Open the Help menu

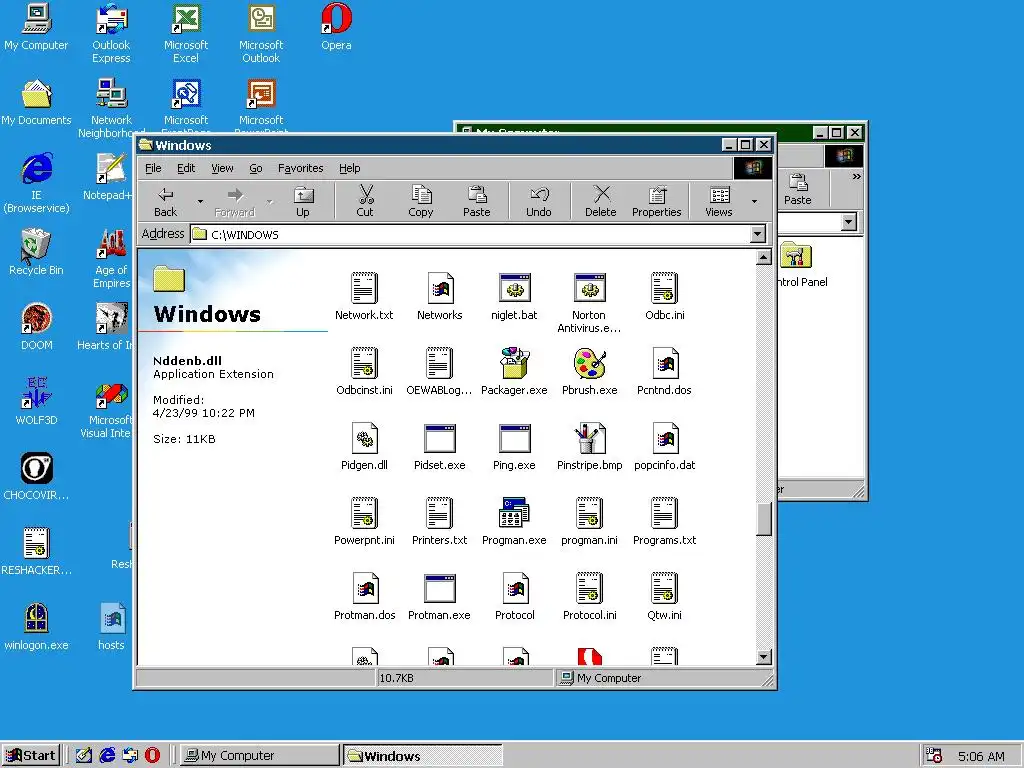pyautogui.click(x=349, y=168)
